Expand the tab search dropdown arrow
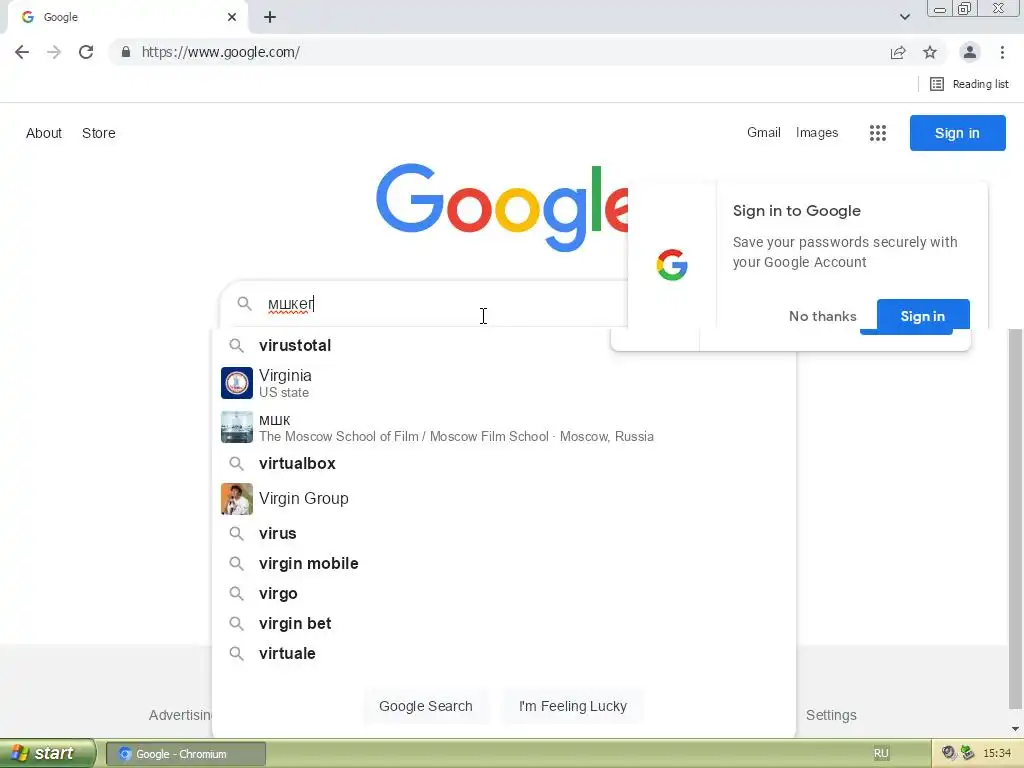 pyautogui.click(x=904, y=17)
